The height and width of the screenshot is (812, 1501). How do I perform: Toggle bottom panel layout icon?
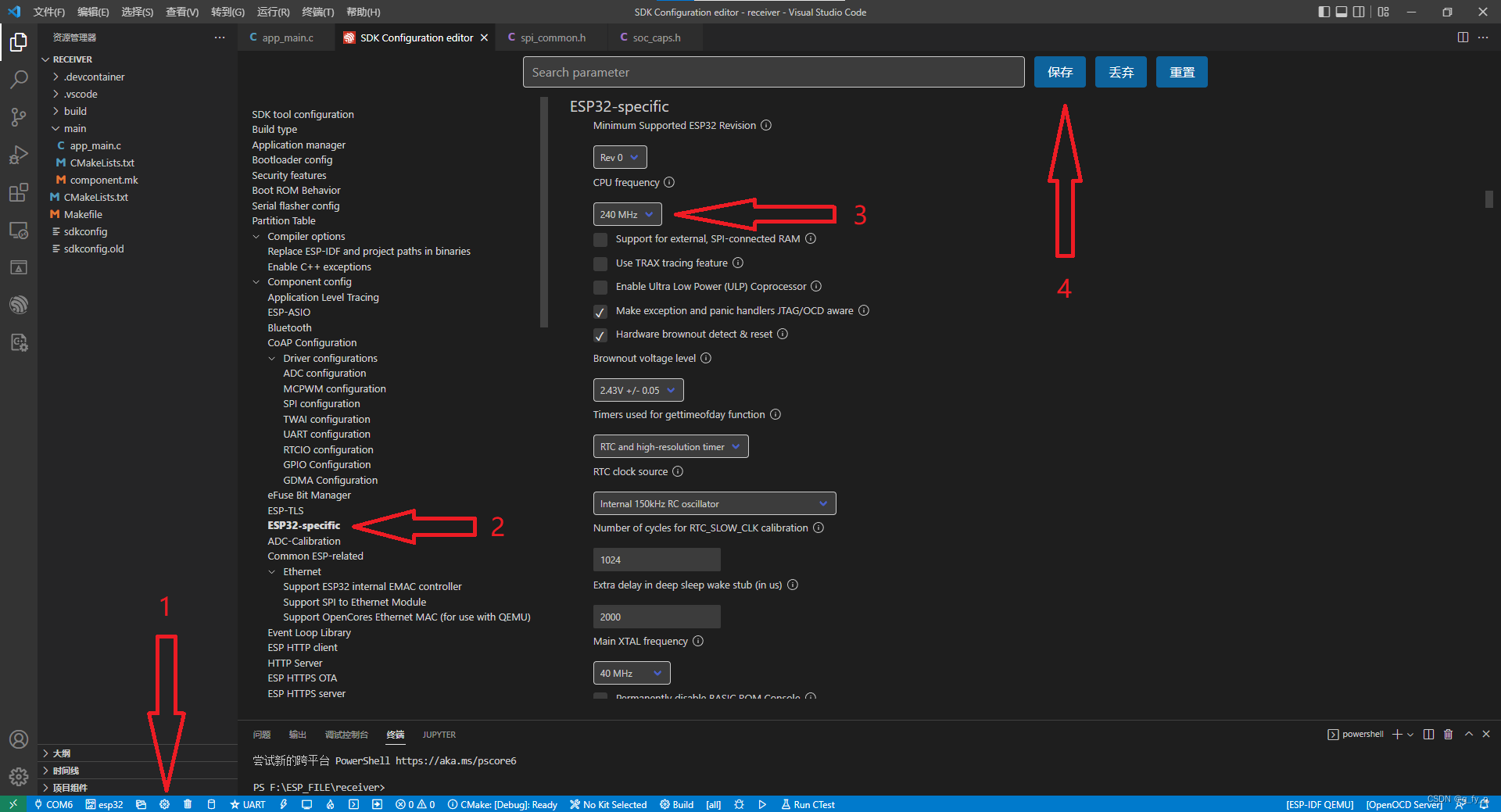(x=1342, y=12)
